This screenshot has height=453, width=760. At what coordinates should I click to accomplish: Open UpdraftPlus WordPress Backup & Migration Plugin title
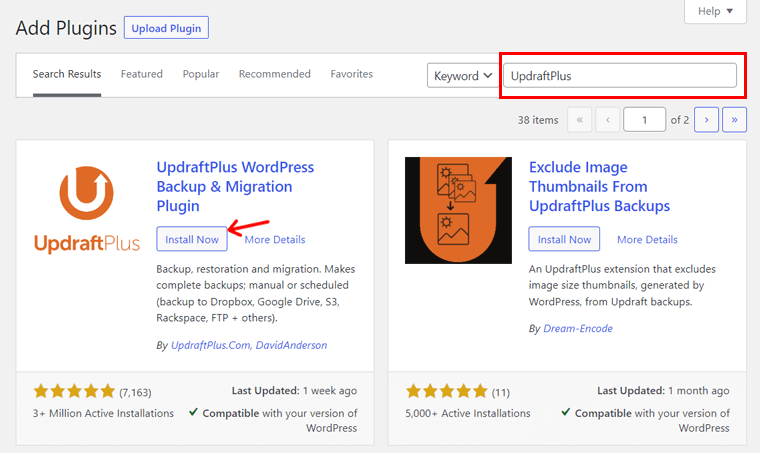click(235, 187)
